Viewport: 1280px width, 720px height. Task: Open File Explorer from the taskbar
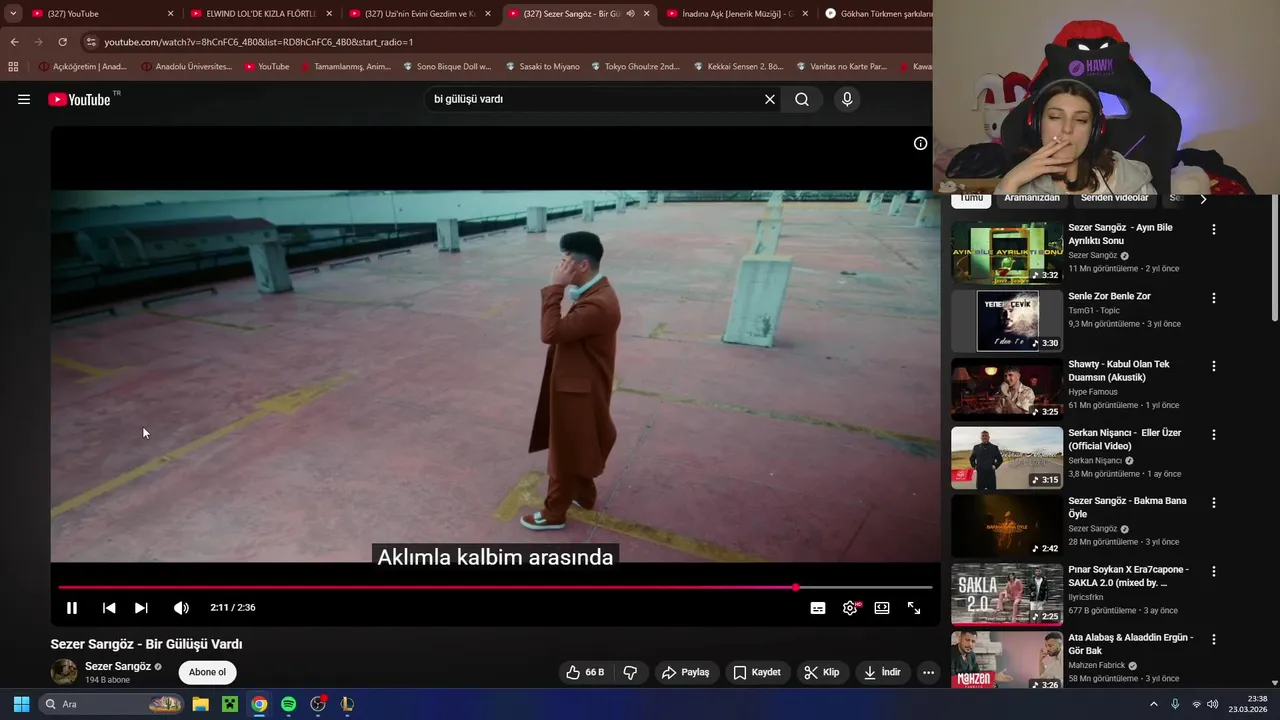point(200,704)
